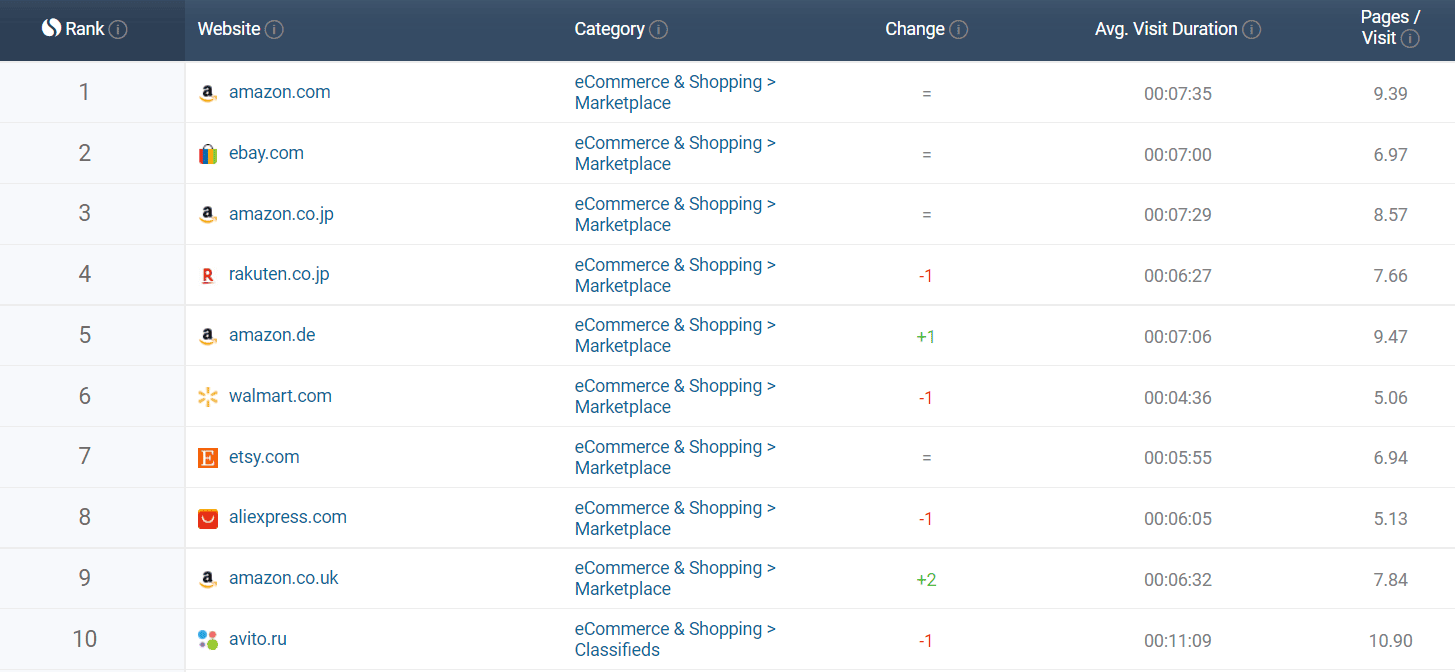
Task: Click the Similarweb logo in Rank header
Action: 51,29
